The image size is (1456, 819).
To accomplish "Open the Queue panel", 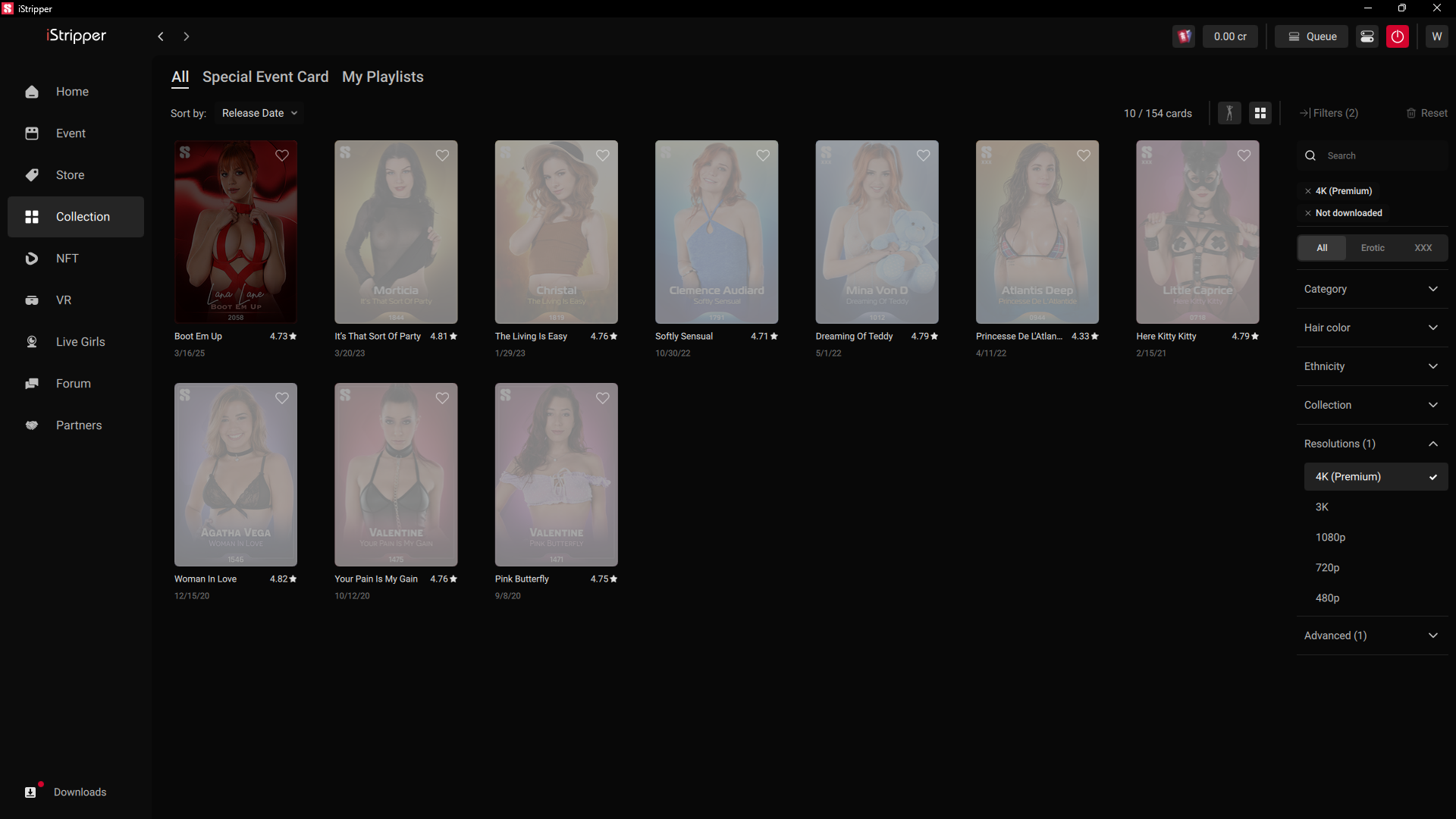I will [x=1311, y=36].
